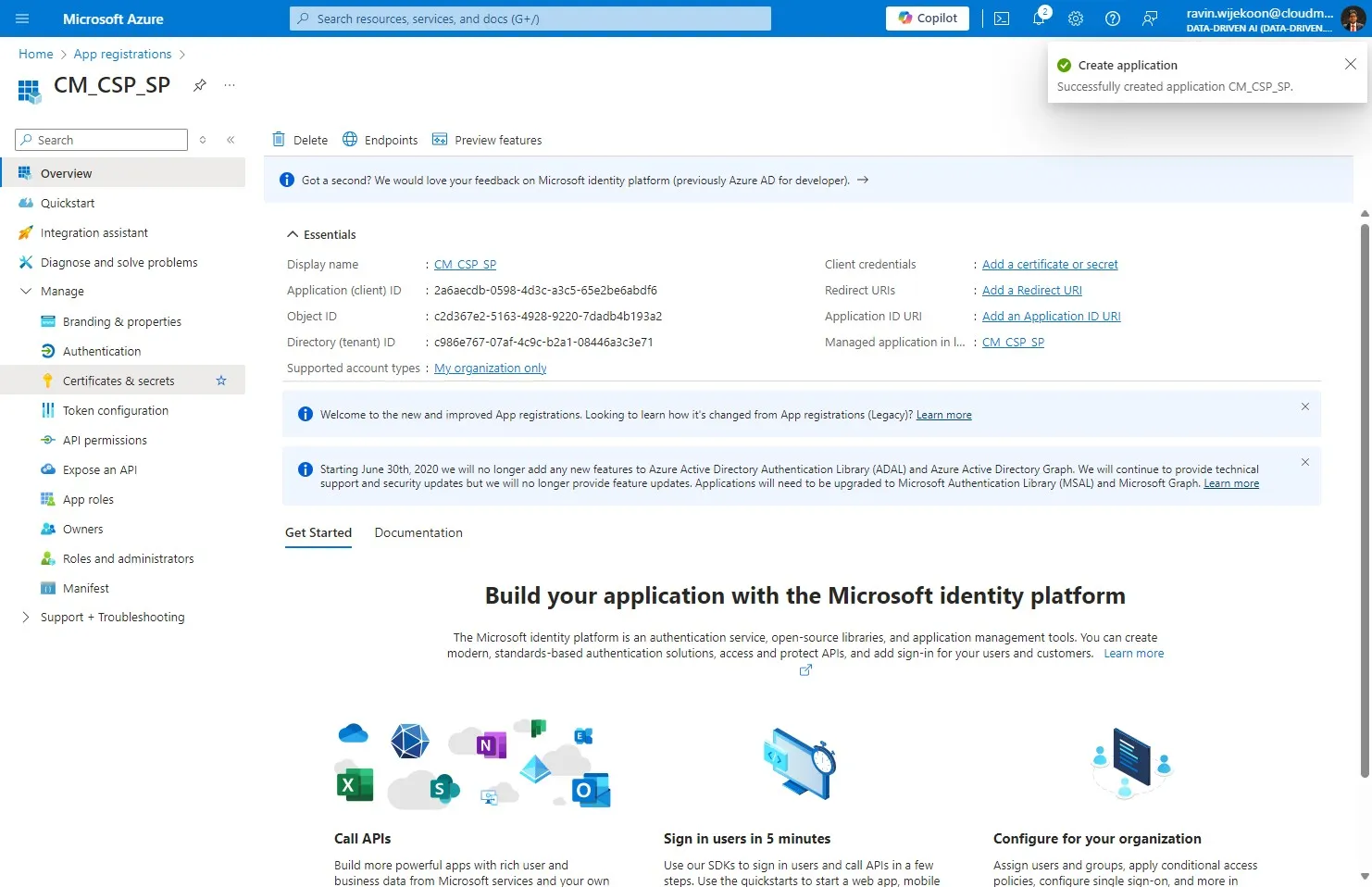Dismiss the ADAL deprecation banner
1372x887 pixels.
point(1305,462)
